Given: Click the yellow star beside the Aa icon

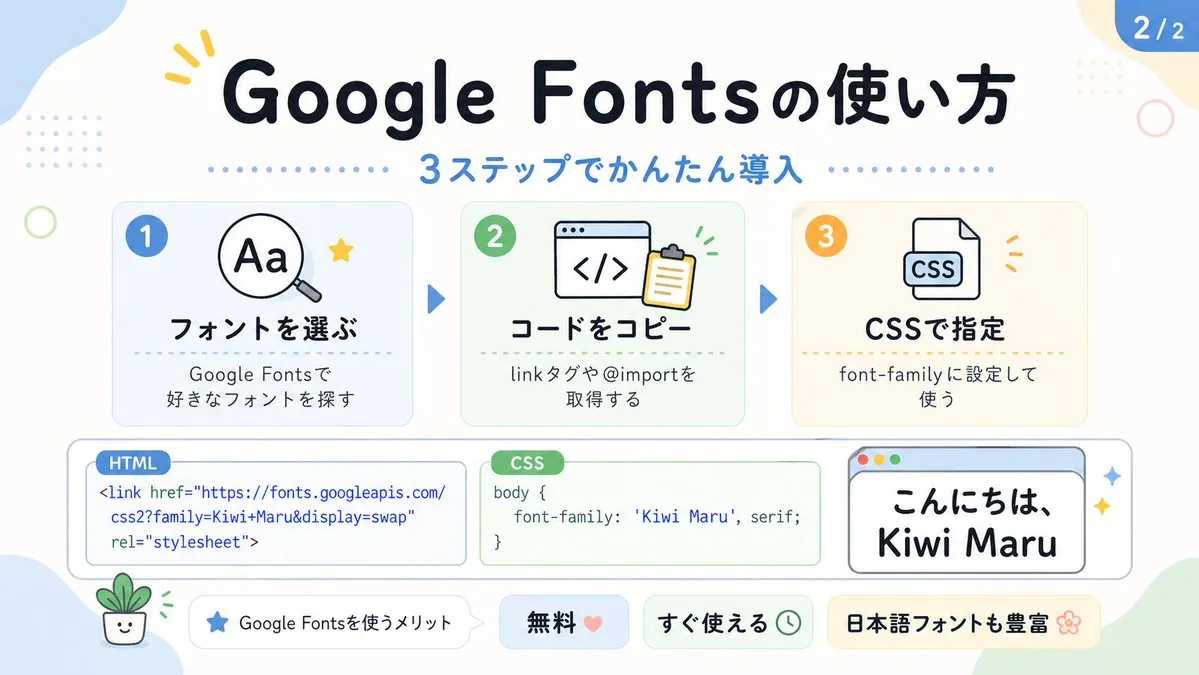Looking at the screenshot, I should (341, 250).
